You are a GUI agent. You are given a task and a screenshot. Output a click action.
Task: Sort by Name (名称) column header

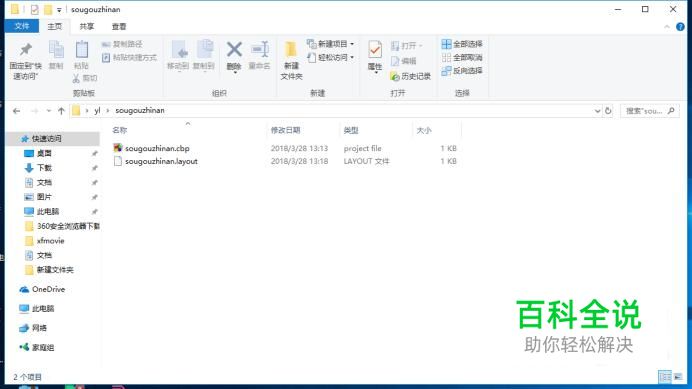point(120,130)
